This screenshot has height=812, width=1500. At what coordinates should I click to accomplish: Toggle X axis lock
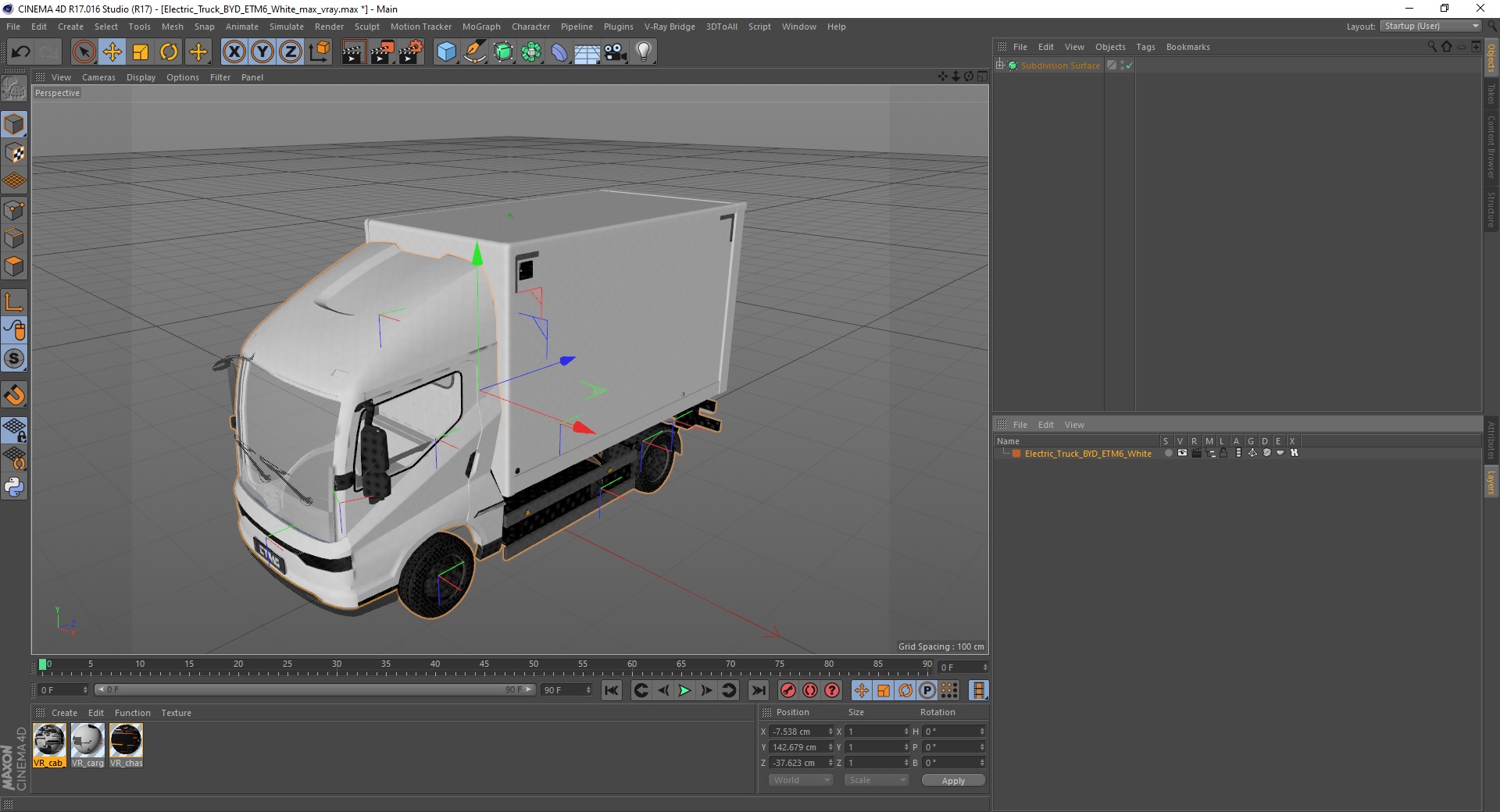[234, 52]
